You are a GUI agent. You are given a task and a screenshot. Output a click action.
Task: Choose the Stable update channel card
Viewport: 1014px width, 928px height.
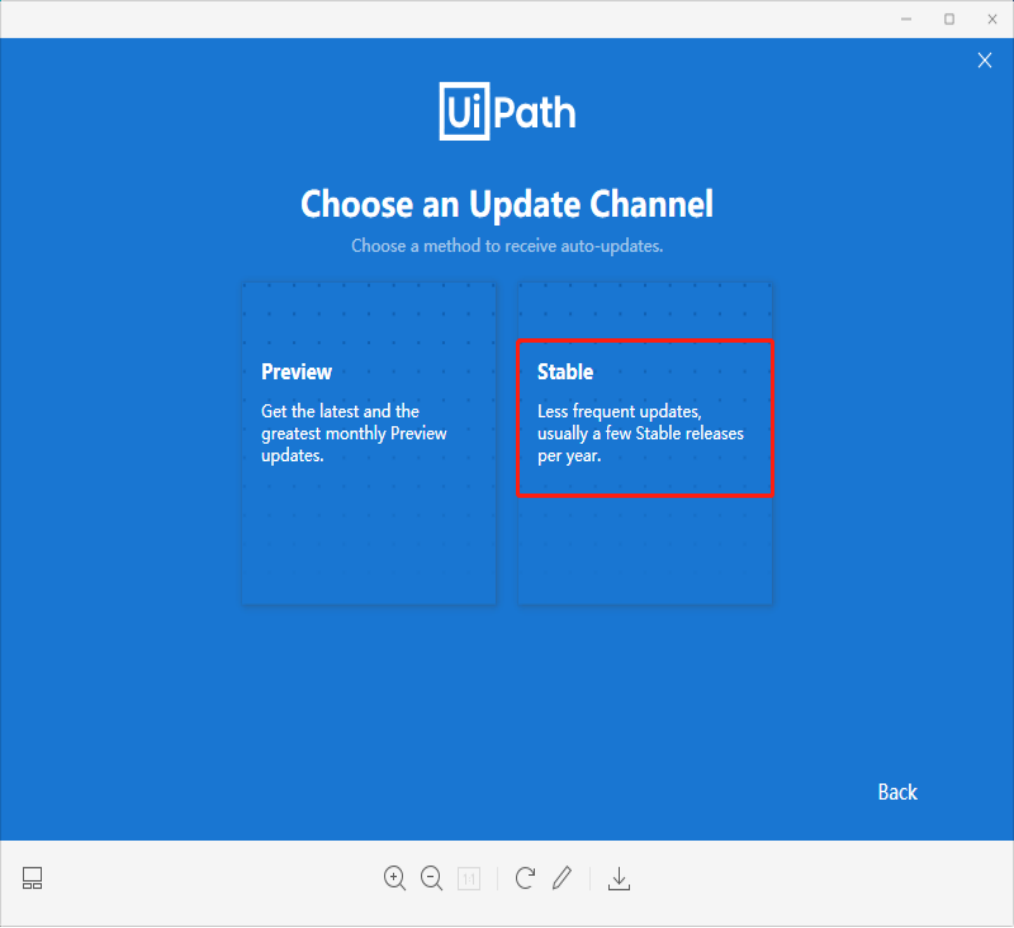click(645, 444)
